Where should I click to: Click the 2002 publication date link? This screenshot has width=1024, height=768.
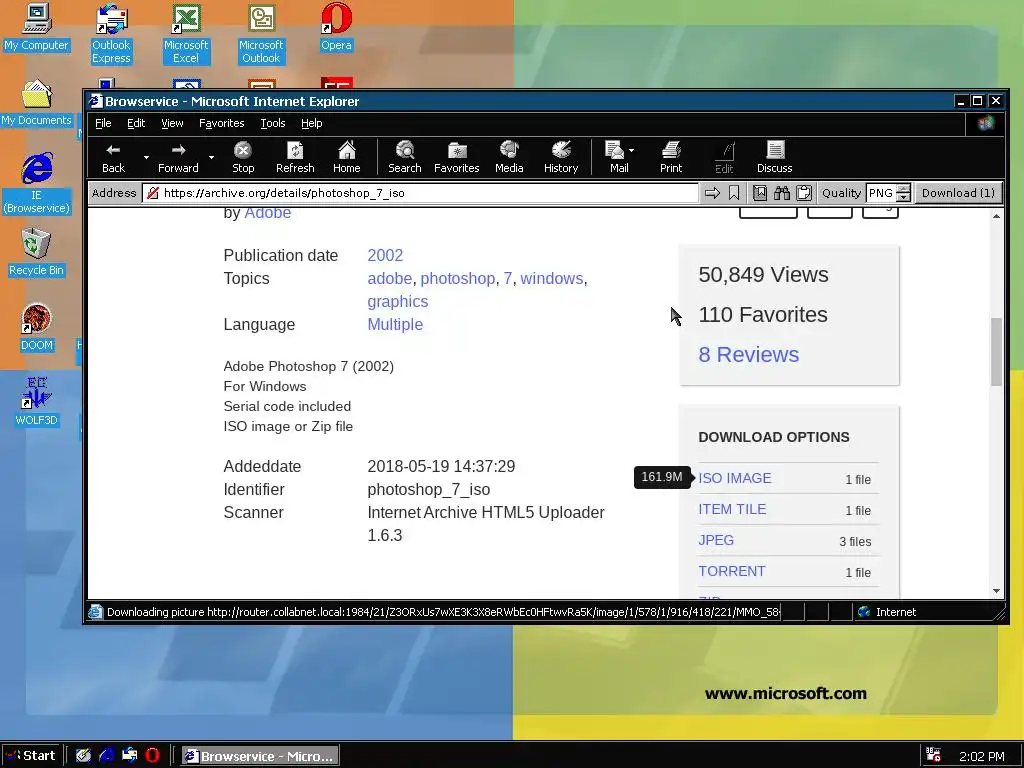click(x=385, y=255)
